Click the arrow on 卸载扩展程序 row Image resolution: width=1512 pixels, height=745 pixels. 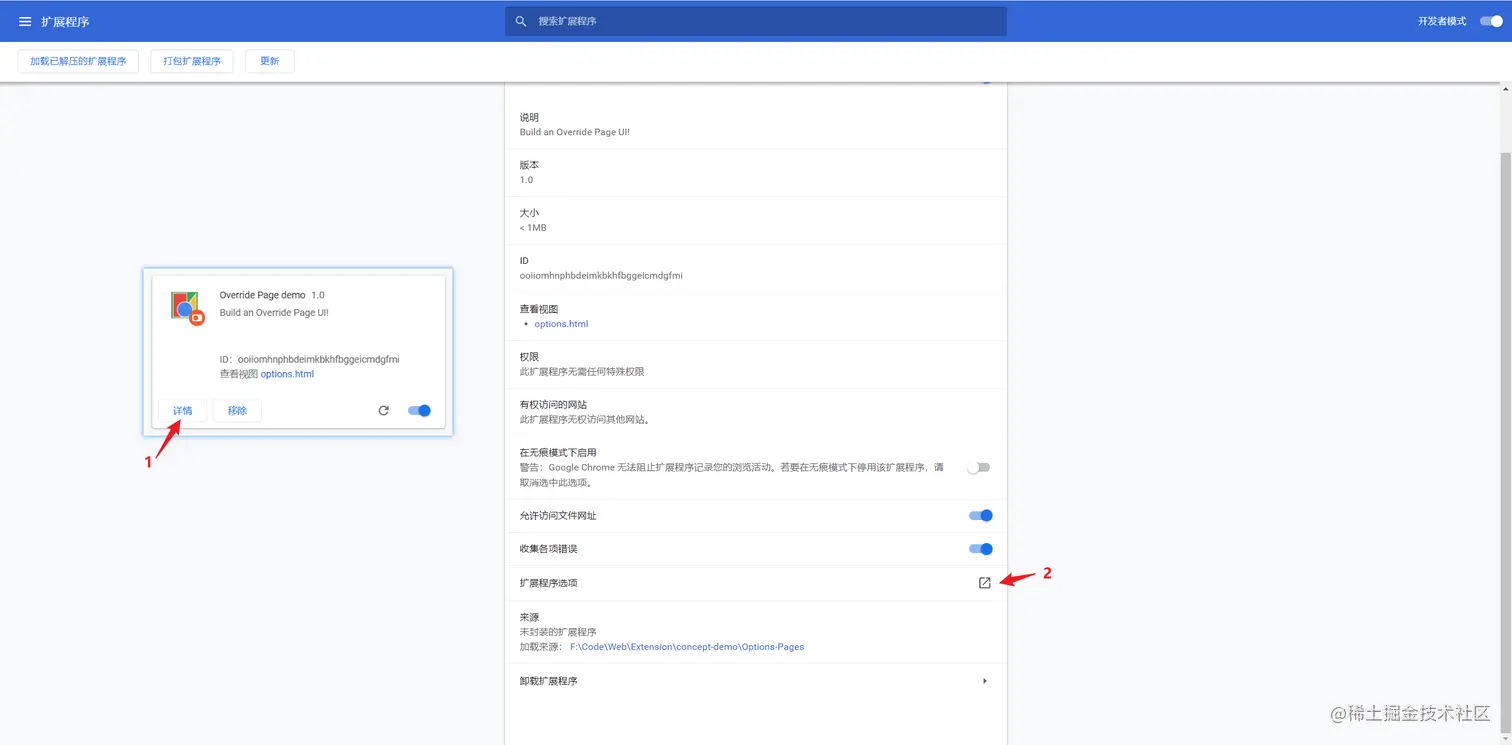click(x=984, y=680)
